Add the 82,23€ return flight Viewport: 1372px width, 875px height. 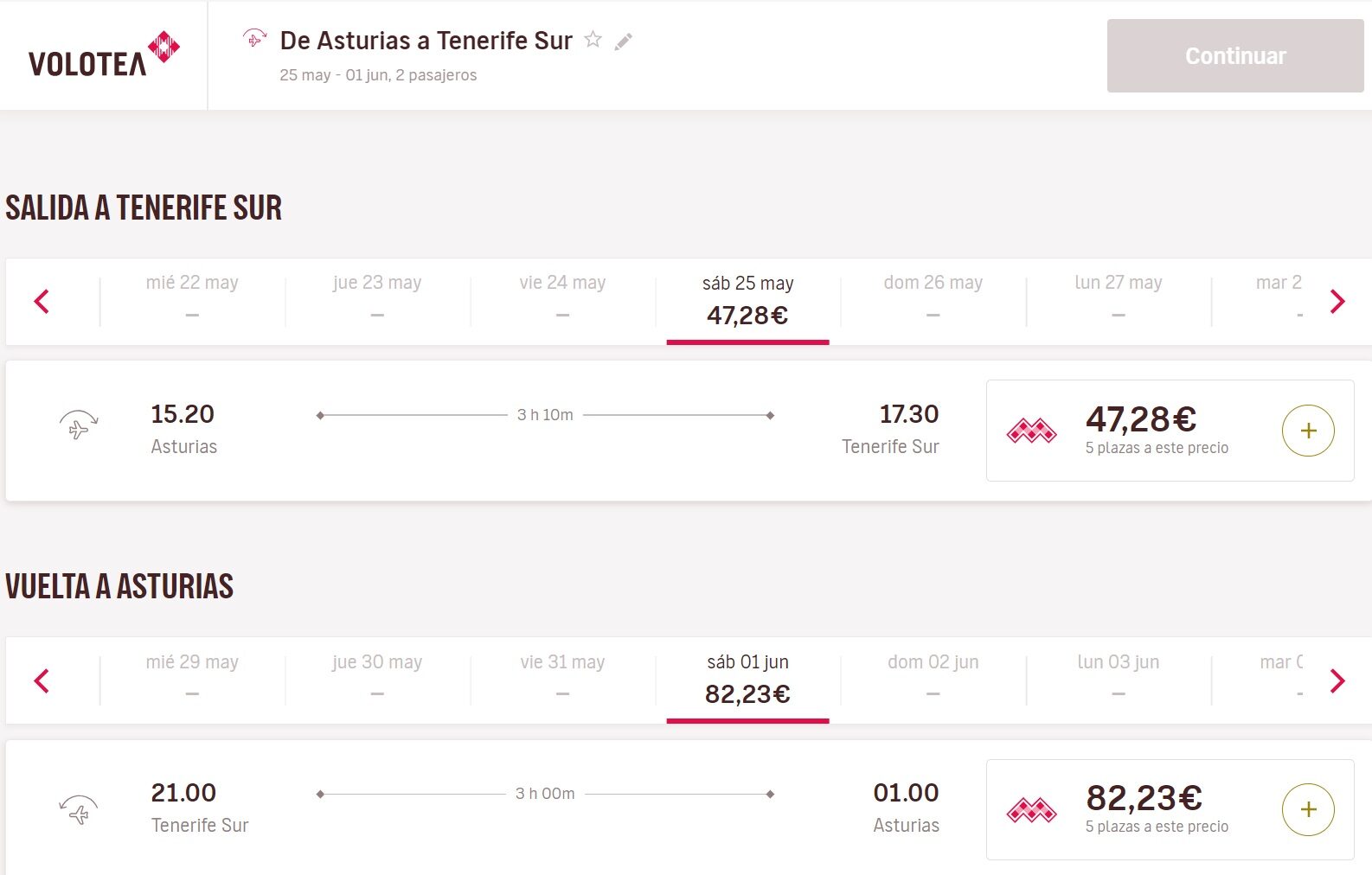coord(1307,809)
